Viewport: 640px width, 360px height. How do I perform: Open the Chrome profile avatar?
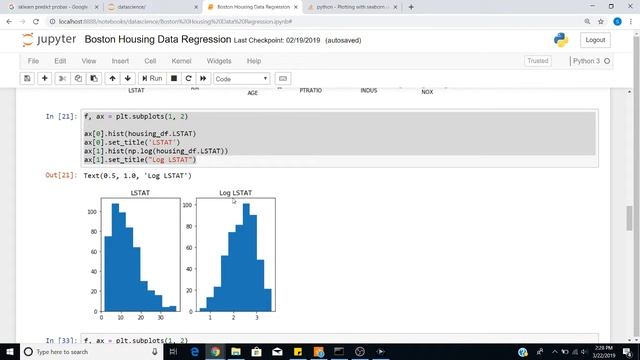pos(617,22)
